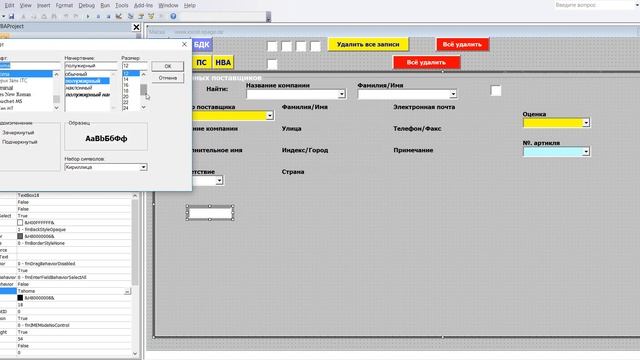Click Всё удалить button beside Удалить все записи

click(x=462, y=44)
